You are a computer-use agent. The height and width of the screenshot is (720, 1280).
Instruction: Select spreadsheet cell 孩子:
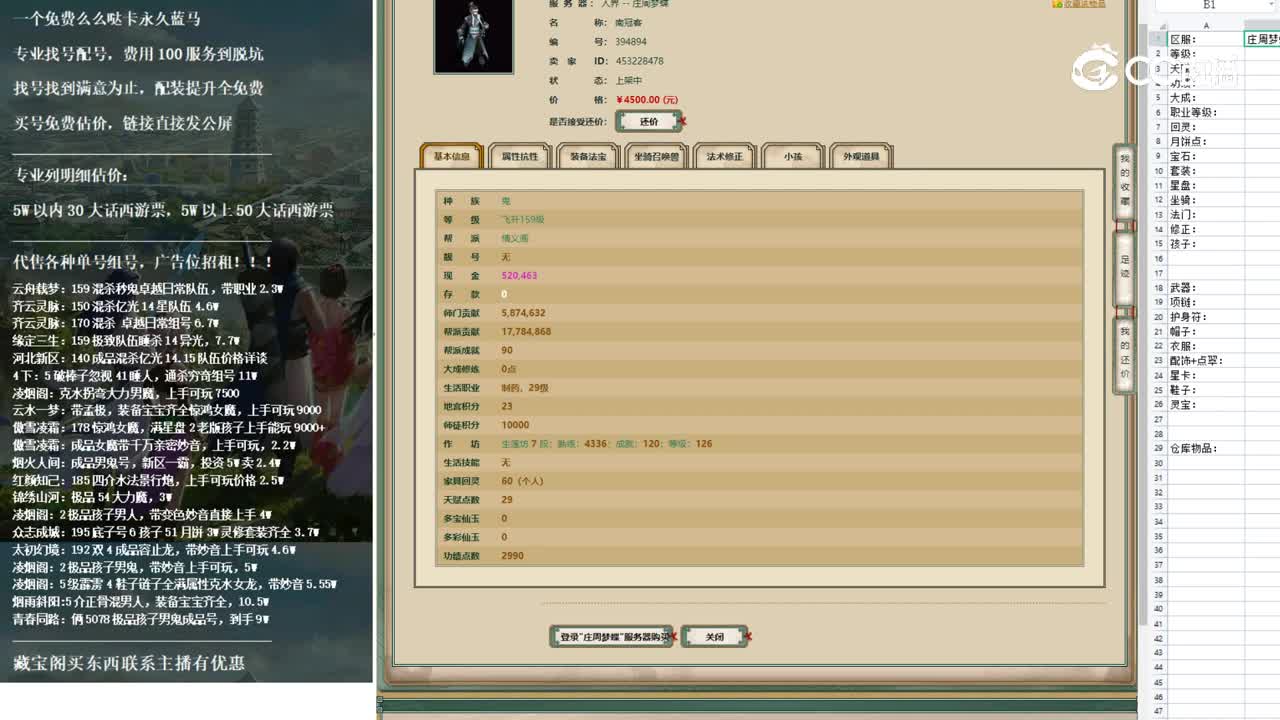[1205, 244]
